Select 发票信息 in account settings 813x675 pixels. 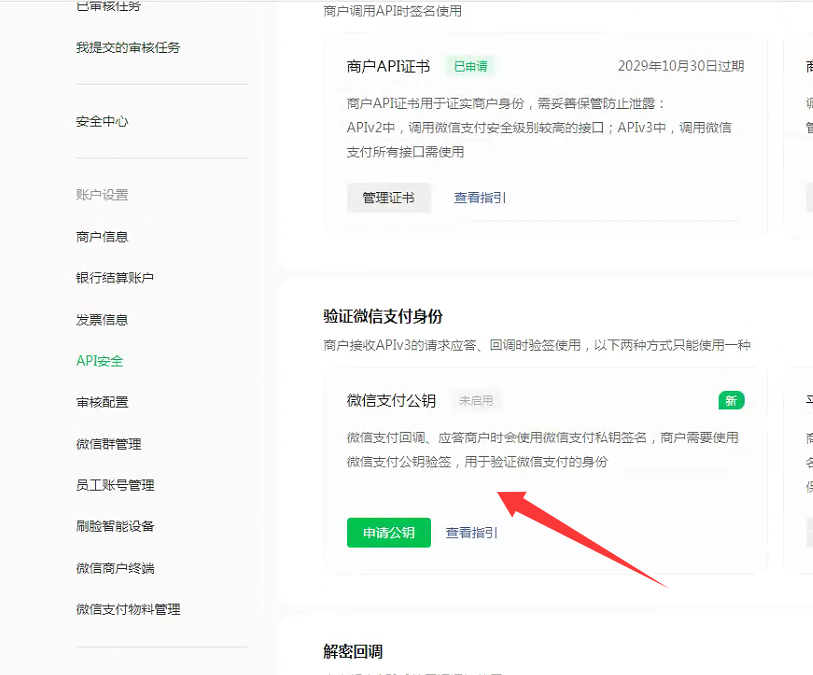pos(102,320)
